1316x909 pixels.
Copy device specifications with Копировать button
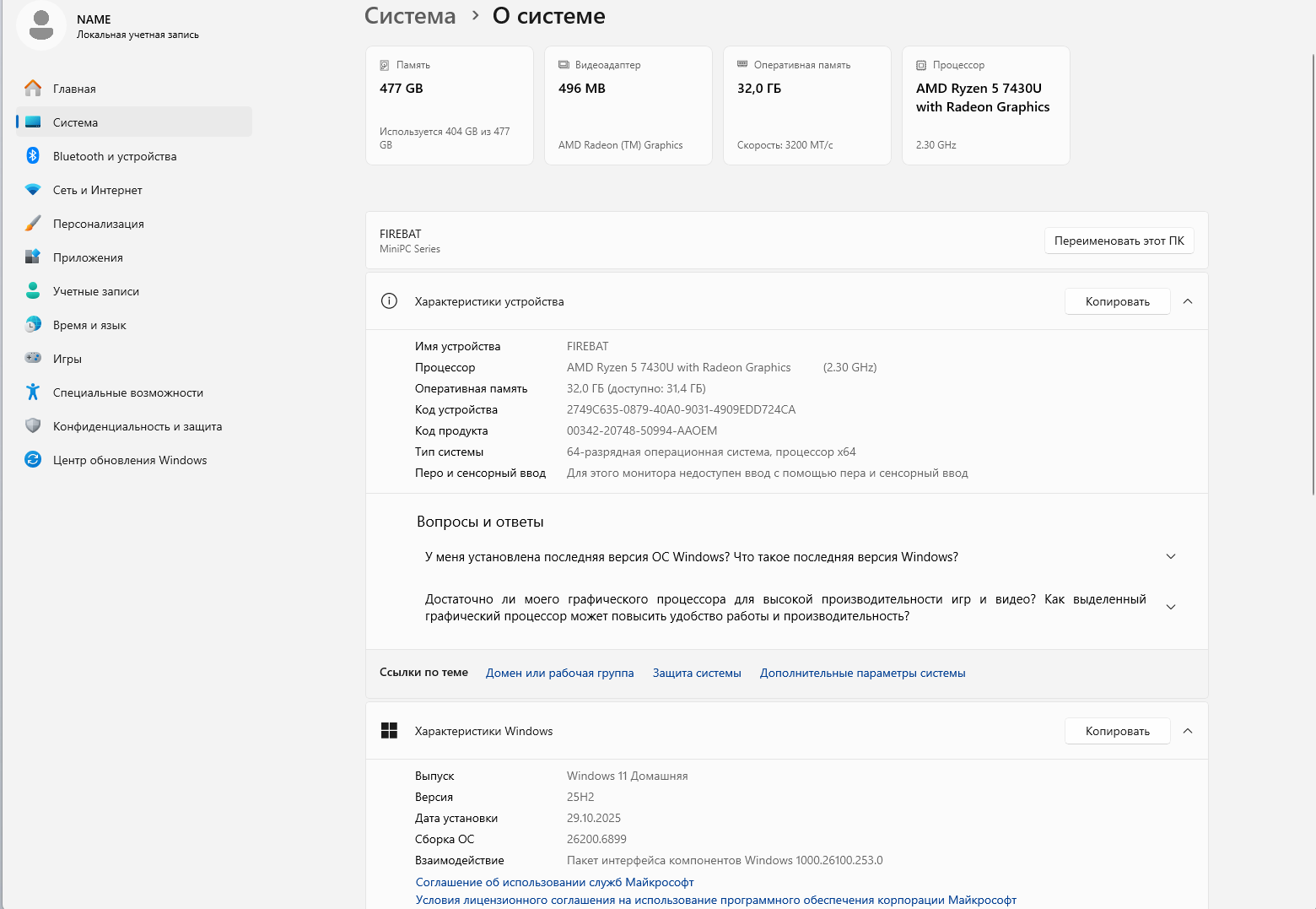pos(1117,301)
